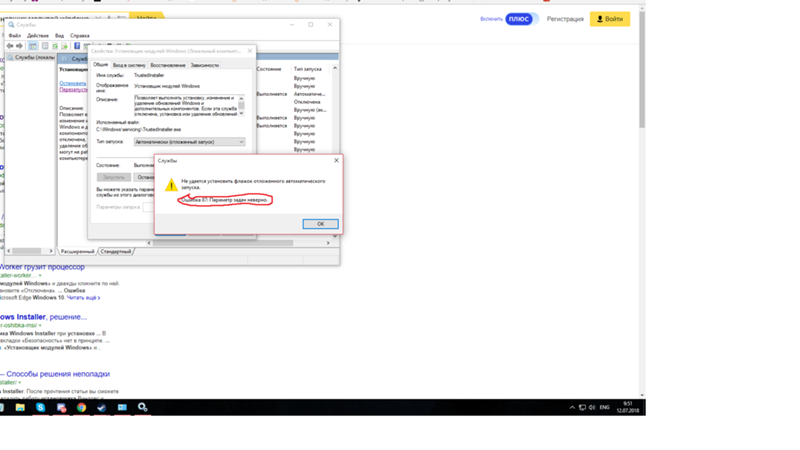Switch to the Общие tab
800x450 pixels.
pos(101,65)
